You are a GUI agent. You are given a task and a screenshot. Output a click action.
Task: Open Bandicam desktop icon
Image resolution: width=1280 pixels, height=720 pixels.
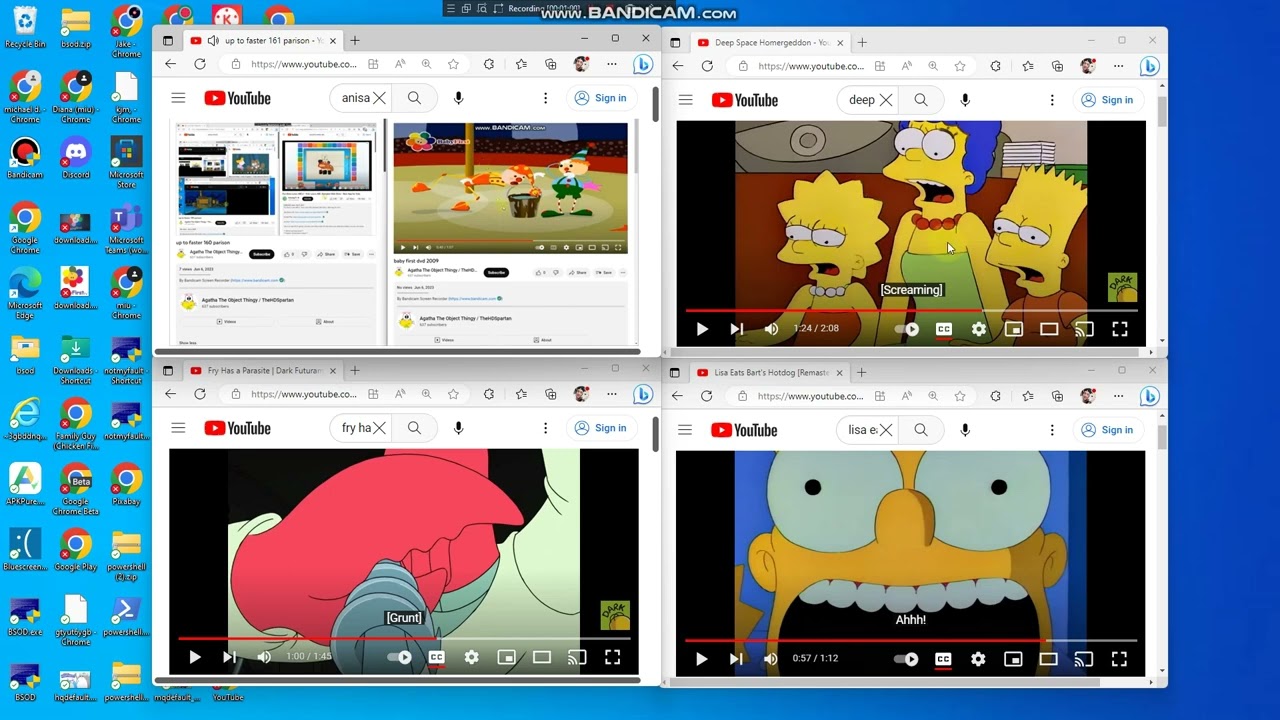click(25, 159)
